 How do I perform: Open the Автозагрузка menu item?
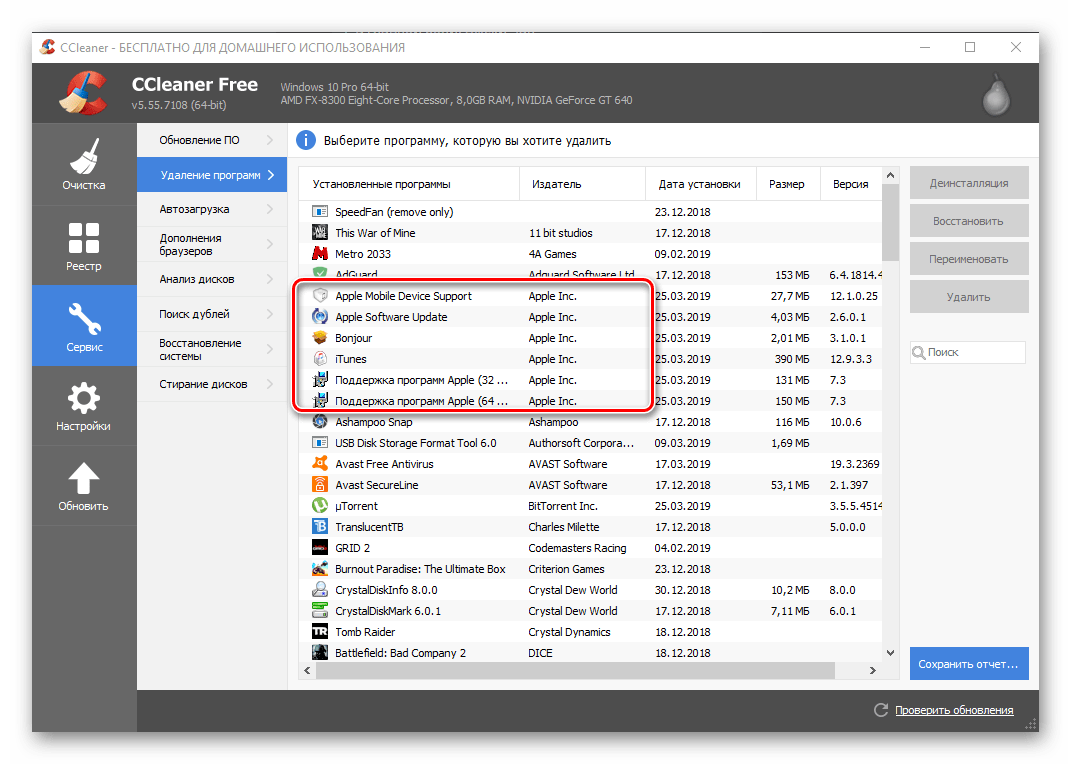[212, 209]
